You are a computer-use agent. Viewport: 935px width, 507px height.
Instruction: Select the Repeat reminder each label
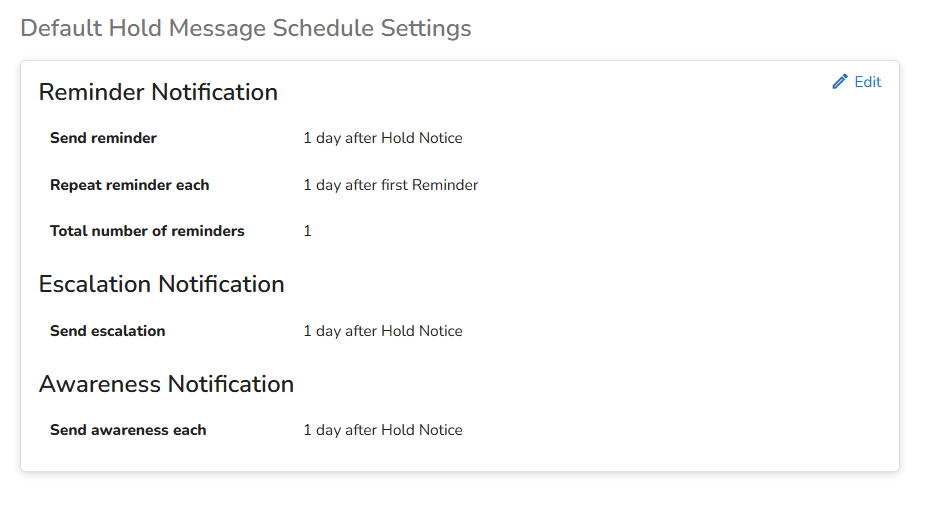click(x=129, y=185)
